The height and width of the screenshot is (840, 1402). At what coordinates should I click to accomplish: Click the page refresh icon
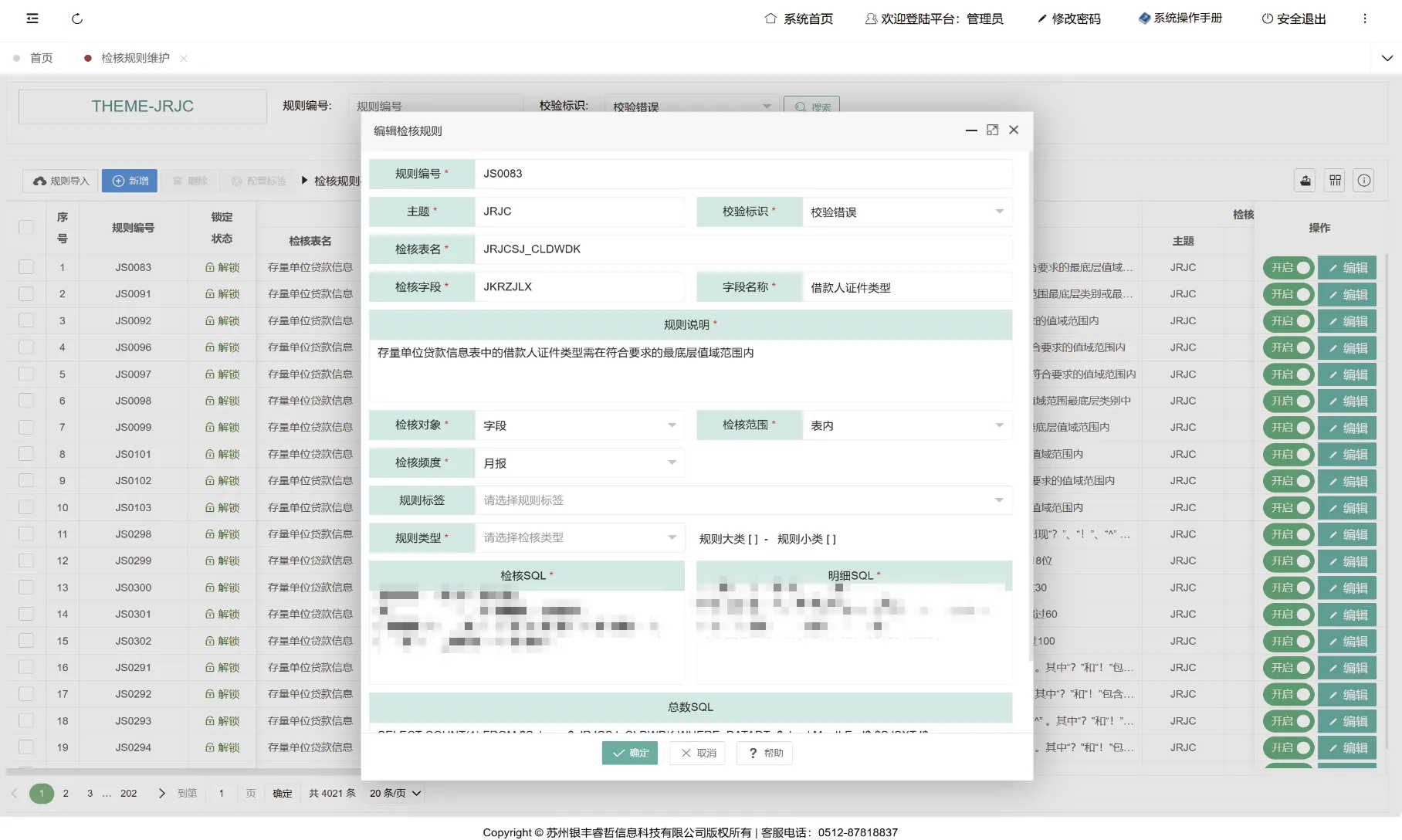click(x=77, y=19)
